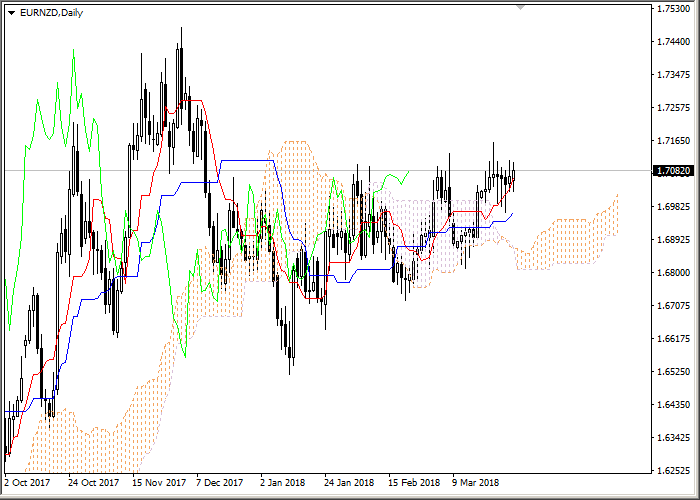The height and width of the screenshot is (500, 700).
Task: Click the 7 Dec 2017 date label
Action: tap(220, 483)
